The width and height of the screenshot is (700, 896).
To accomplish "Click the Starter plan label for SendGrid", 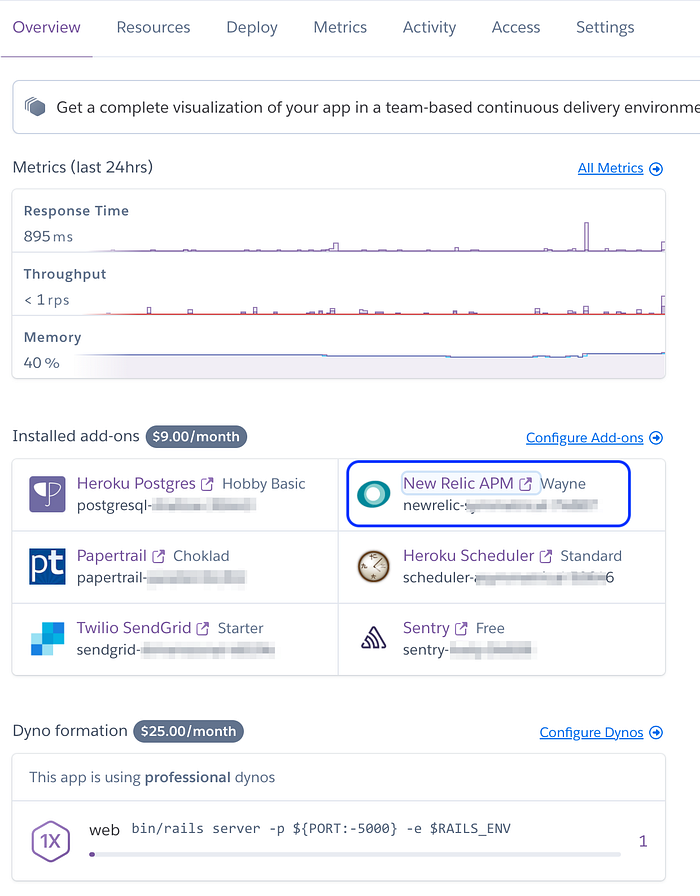I will click(x=241, y=629).
